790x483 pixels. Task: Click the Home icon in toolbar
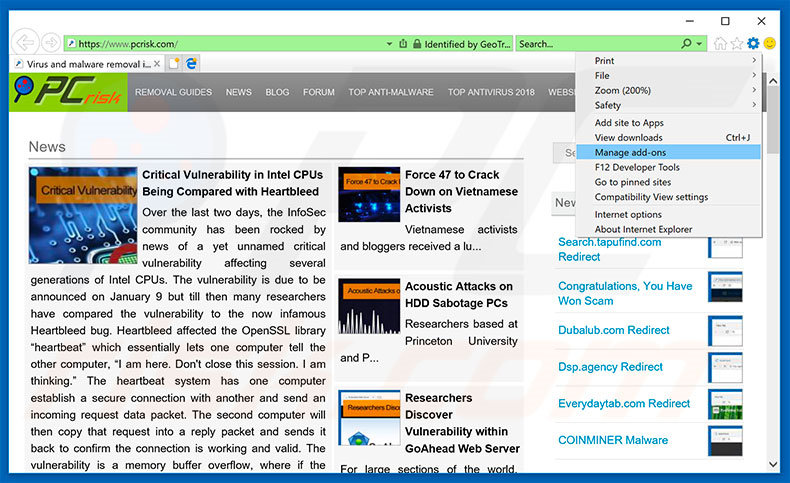720,44
